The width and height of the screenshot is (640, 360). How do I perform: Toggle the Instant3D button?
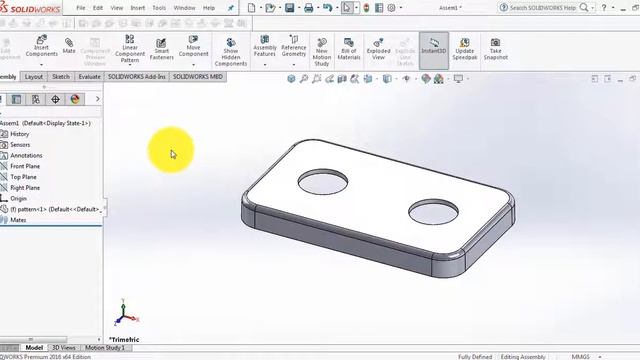tap(434, 51)
